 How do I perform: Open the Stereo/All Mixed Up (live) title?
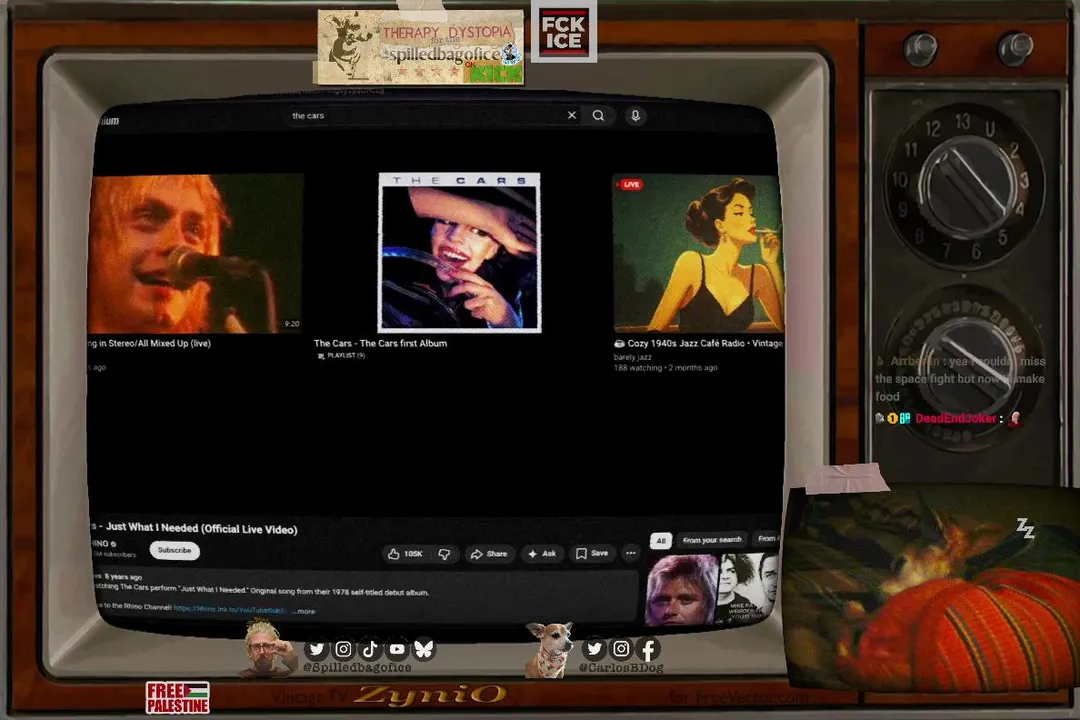coord(149,343)
